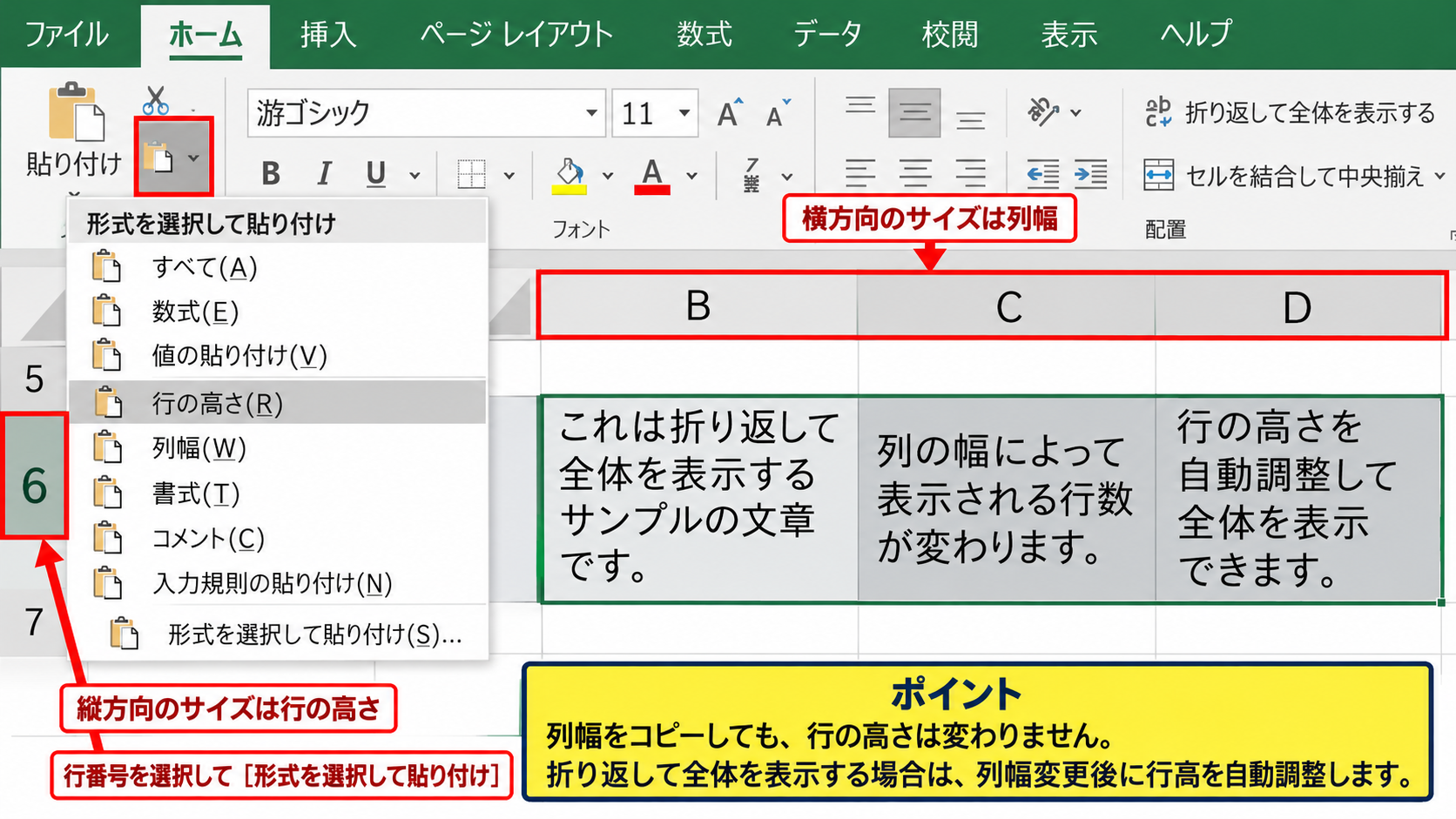Choose 書式(T) paste option
Viewport: 1456px width, 819px height.
(x=278, y=493)
